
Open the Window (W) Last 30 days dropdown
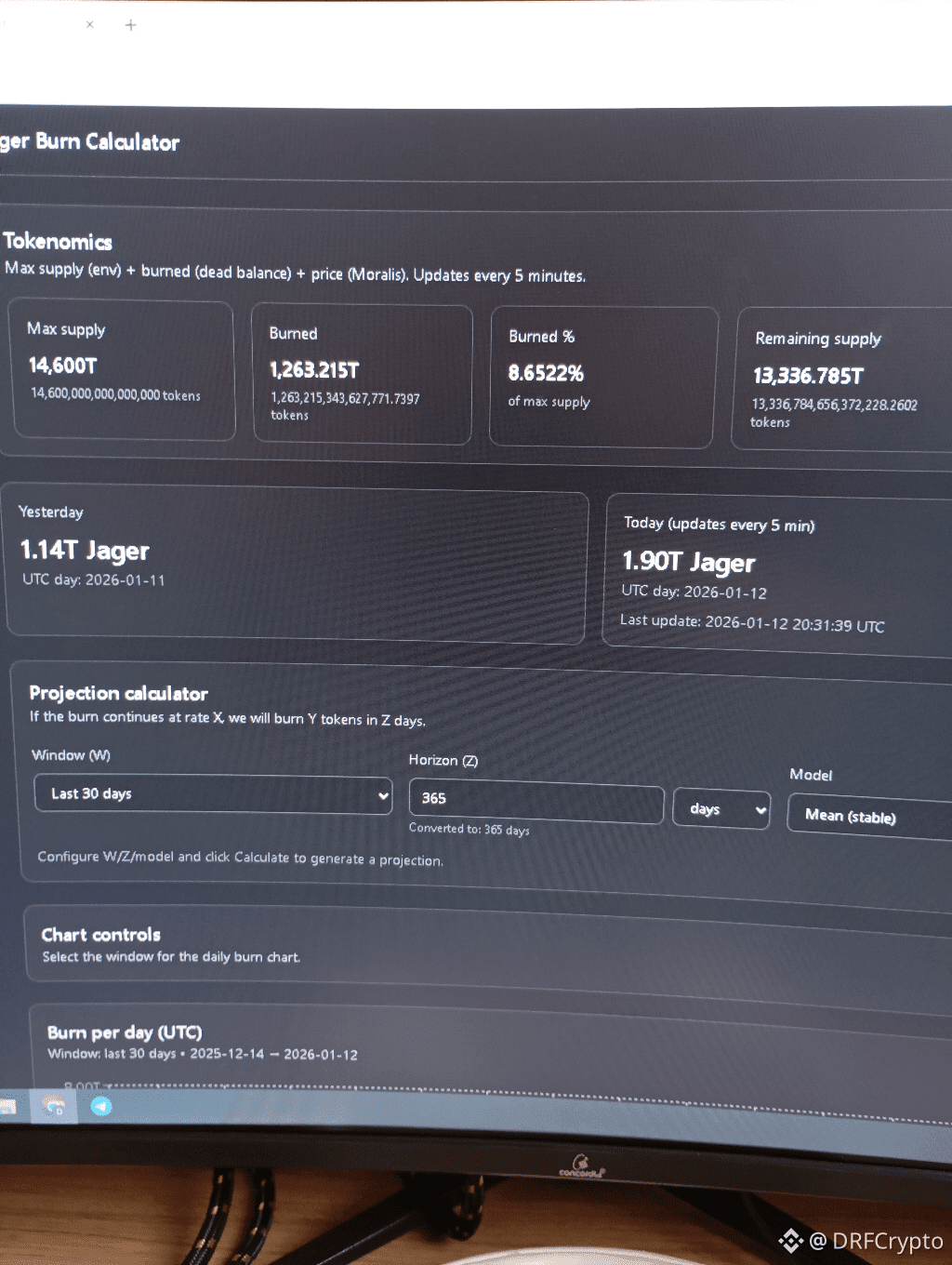point(213,794)
